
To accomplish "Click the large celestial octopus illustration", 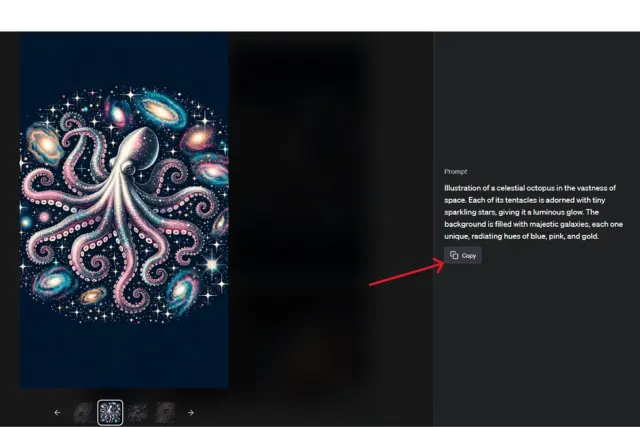I will 124,210.
